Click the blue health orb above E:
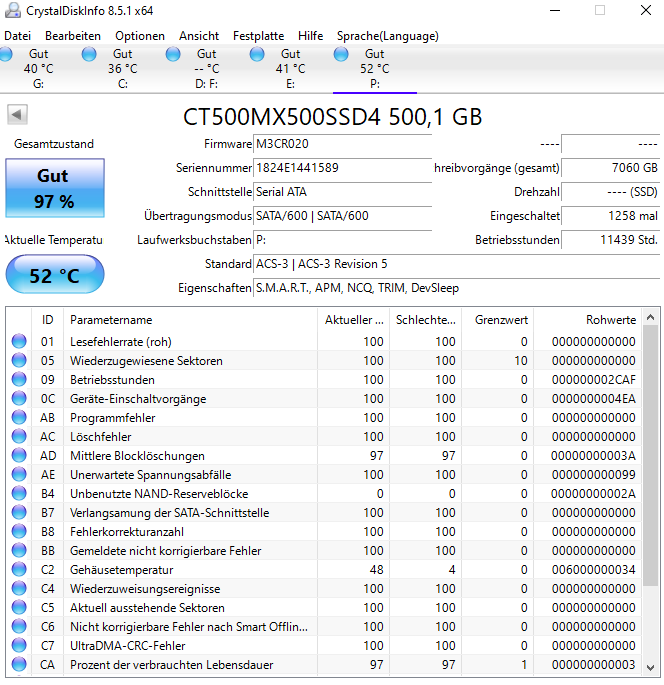Image resolution: width=664 pixels, height=685 pixels. [257, 54]
